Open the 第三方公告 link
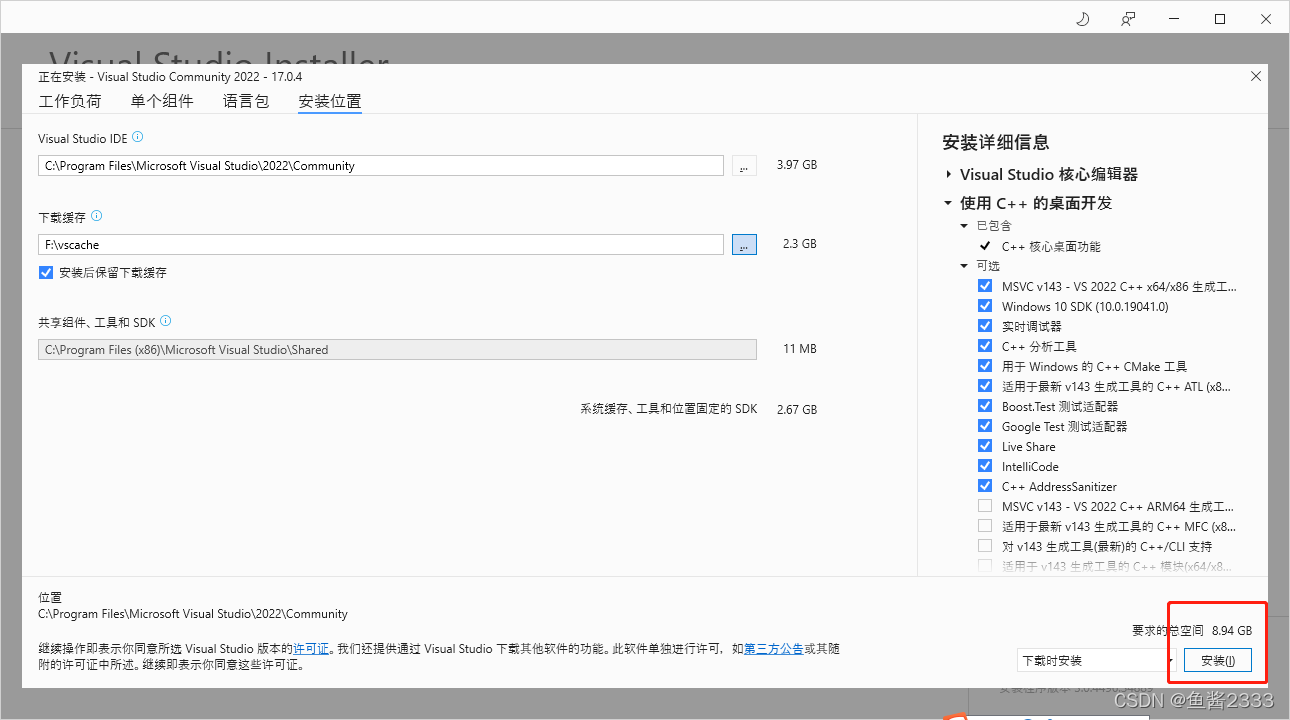Viewport: 1290px width, 720px height. click(x=773, y=649)
